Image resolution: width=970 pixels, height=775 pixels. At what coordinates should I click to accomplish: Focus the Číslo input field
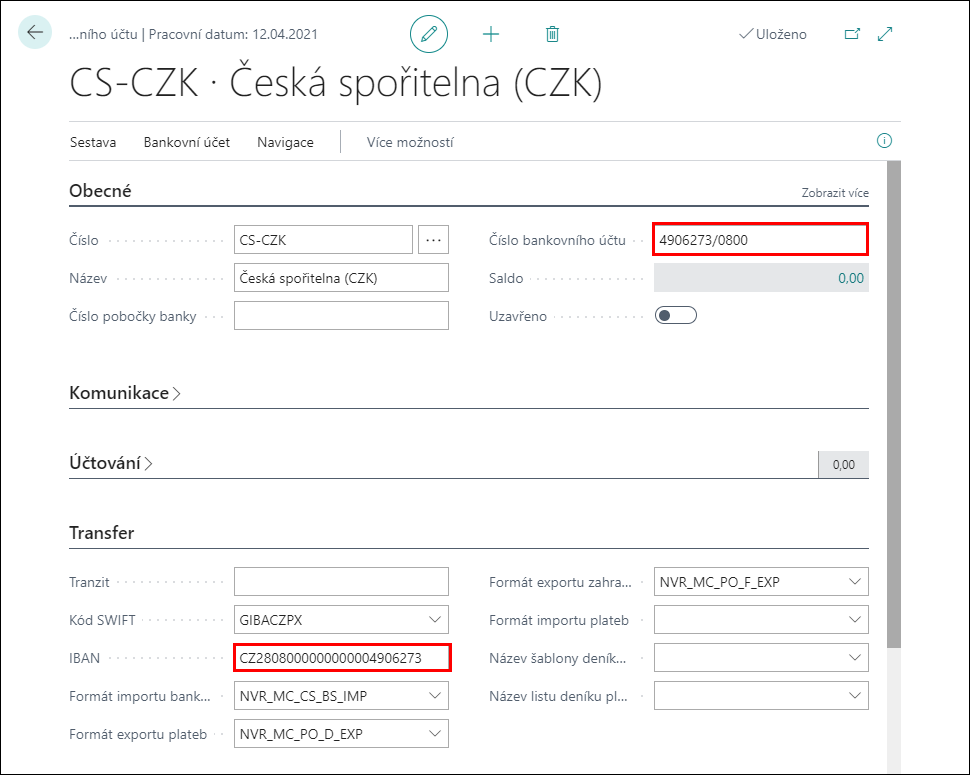(x=323, y=239)
